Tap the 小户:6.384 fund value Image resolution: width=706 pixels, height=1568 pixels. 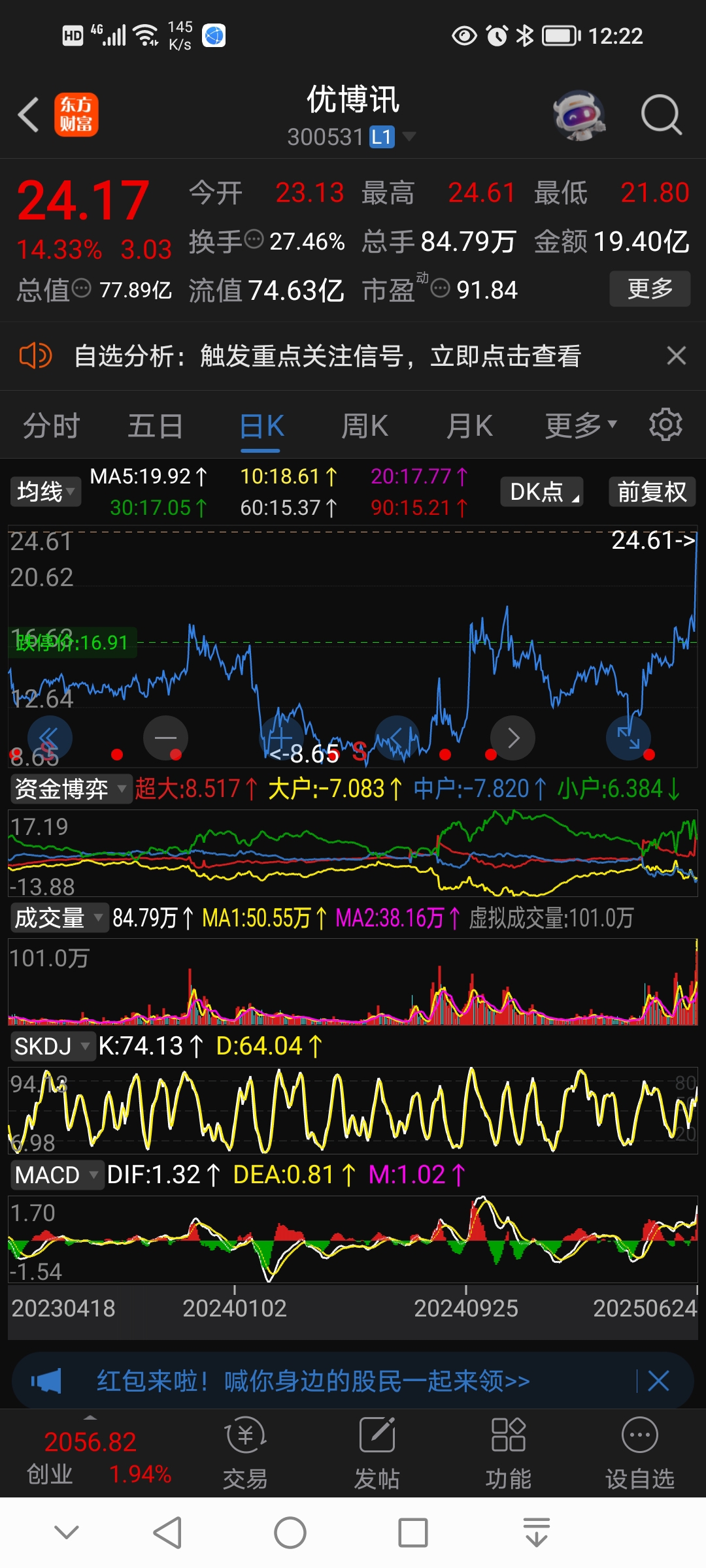618,789
